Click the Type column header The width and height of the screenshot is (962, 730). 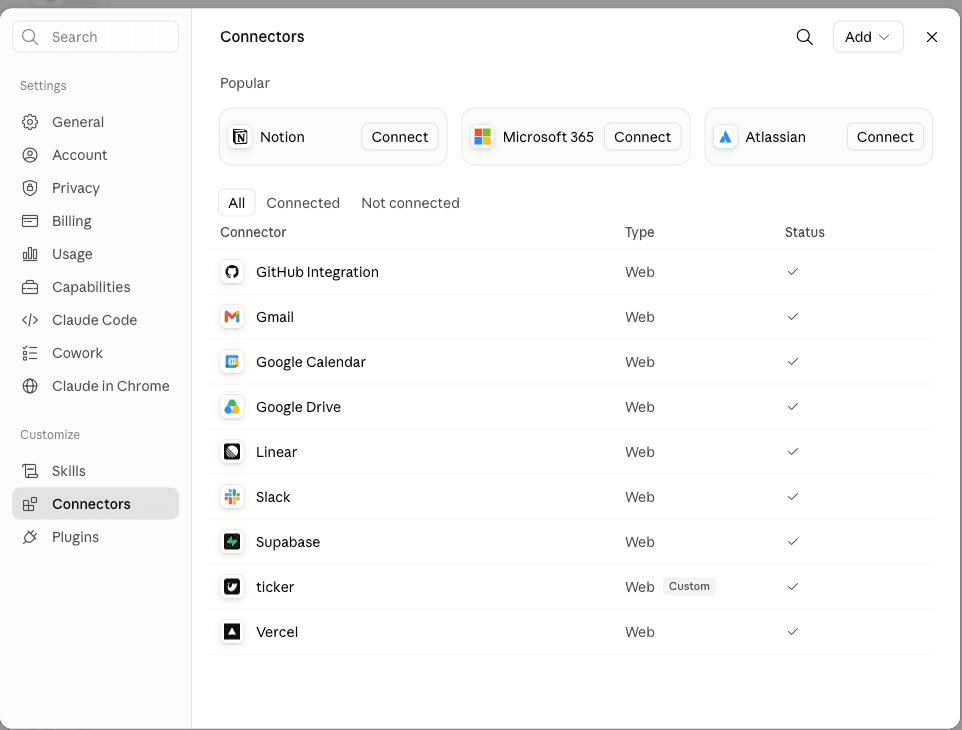coord(639,232)
